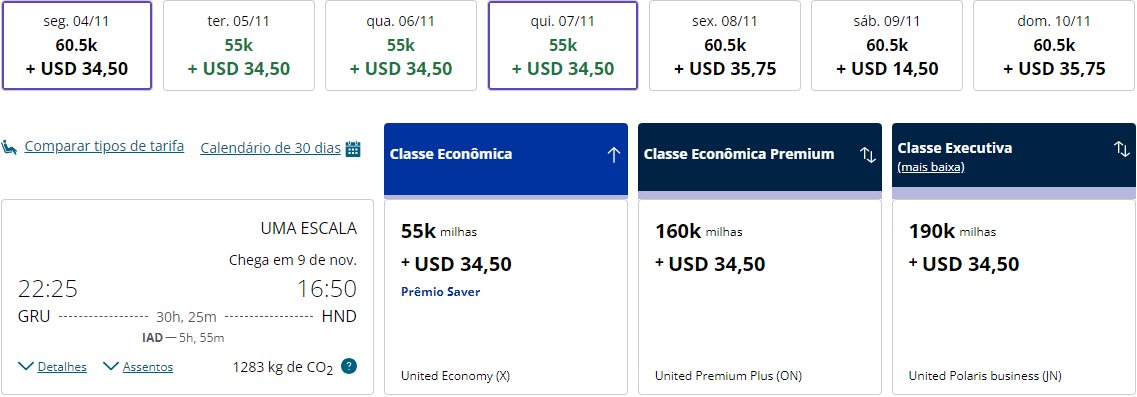1137x397 pixels.
Task: Click the mais baixa link
Action: point(931,167)
